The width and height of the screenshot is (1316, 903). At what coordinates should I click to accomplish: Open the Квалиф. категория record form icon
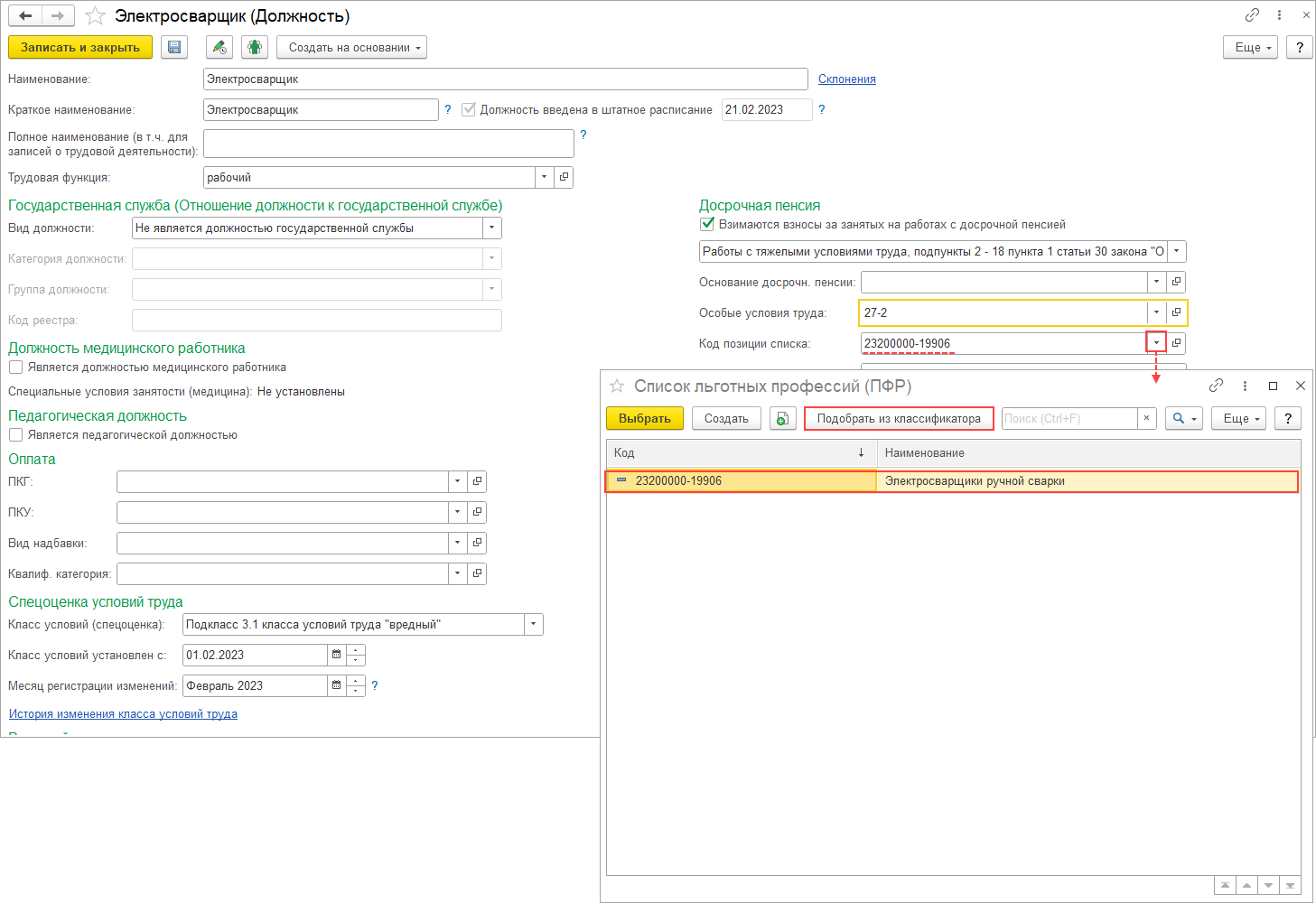477,573
